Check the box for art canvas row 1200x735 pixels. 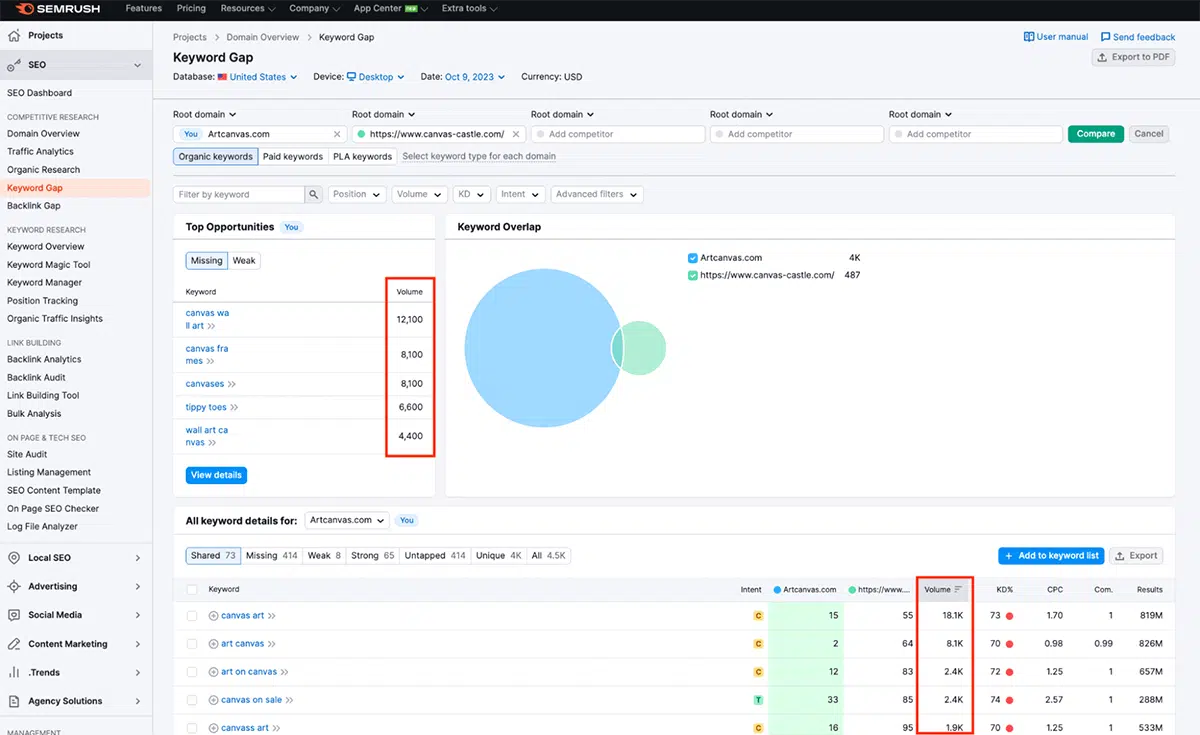pos(192,644)
